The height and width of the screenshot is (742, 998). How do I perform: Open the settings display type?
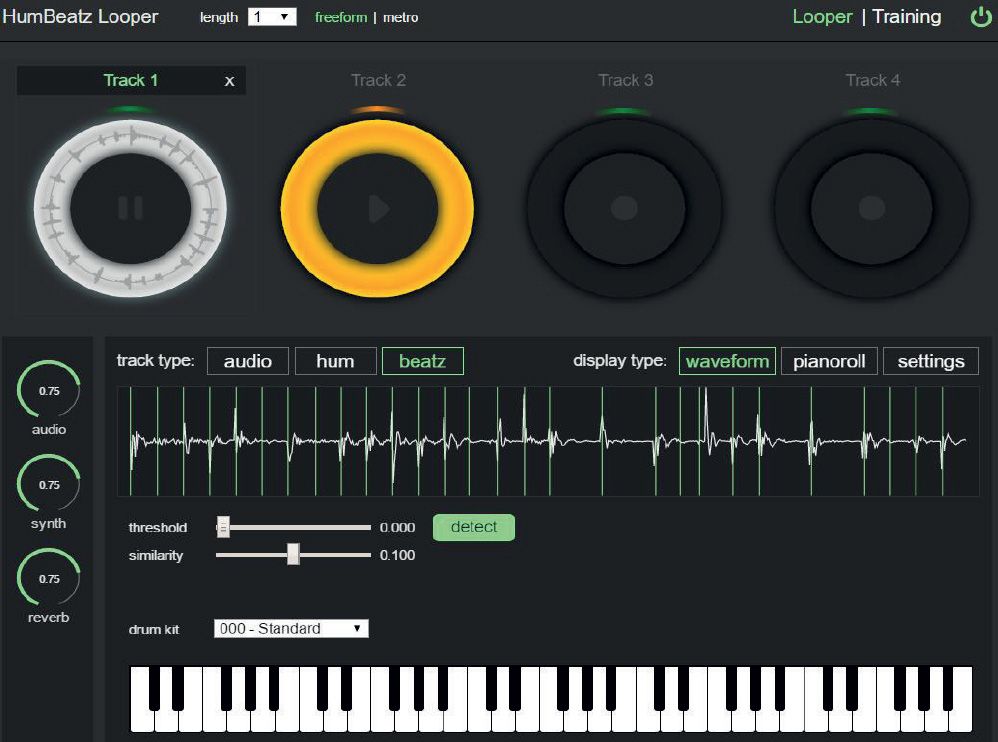[x=930, y=361]
